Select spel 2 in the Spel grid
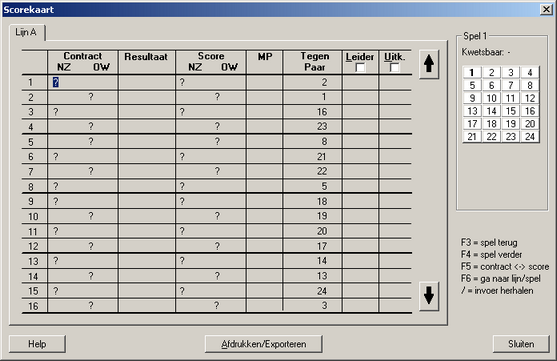This screenshot has width=557, height=361. [492, 72]
